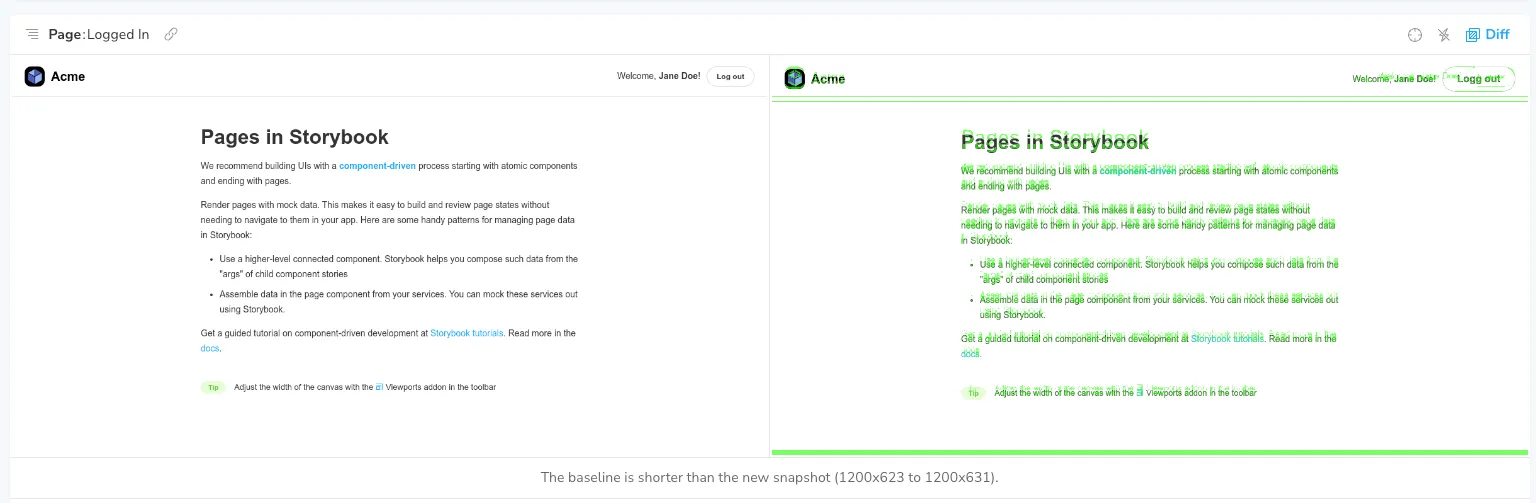This screenshot has height=503, width=1536.
Task: Click the permalink chain icon next to Logged In
Action: (171, 34)
